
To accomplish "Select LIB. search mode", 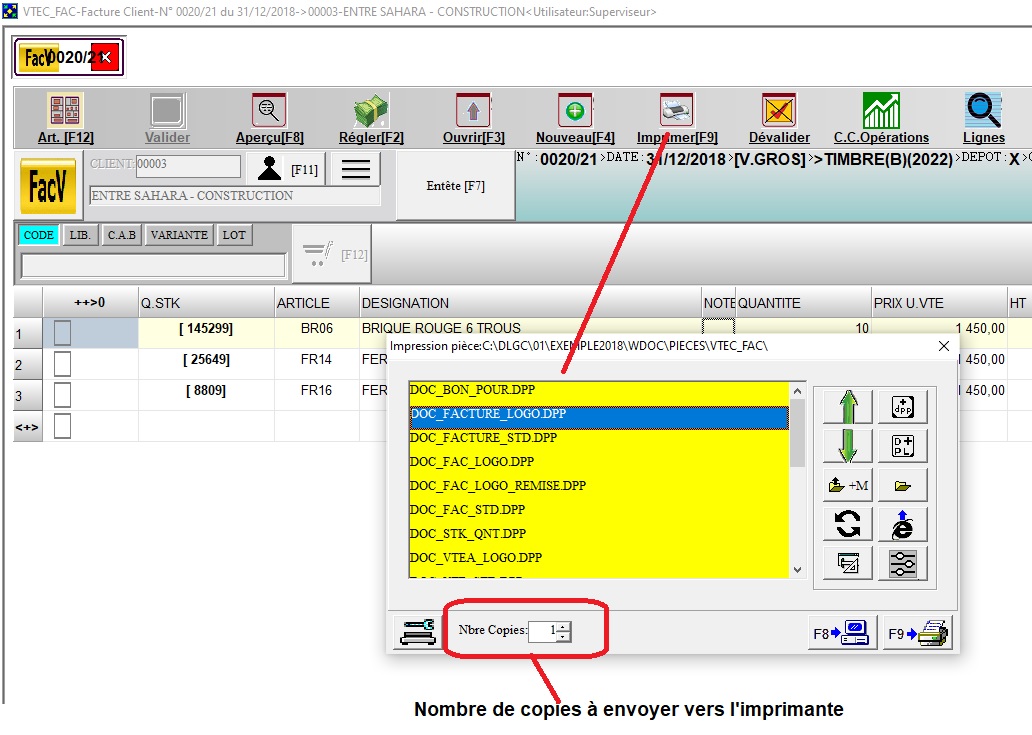I will [80, 235].
